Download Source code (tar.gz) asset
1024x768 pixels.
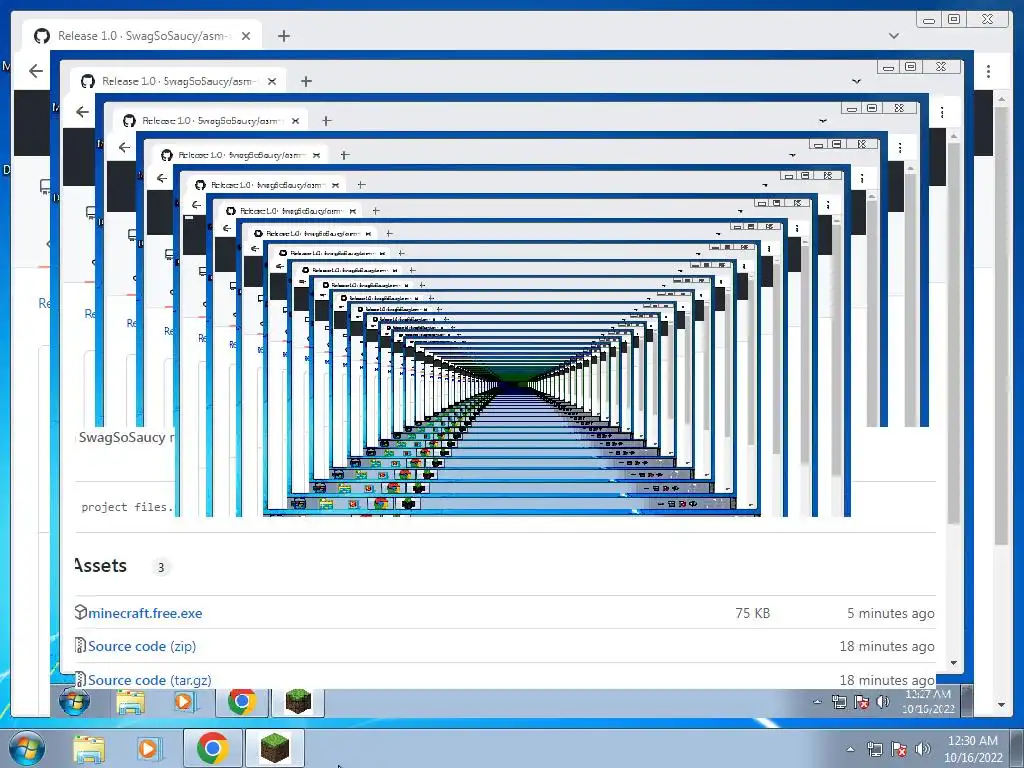tap(150, 680)
